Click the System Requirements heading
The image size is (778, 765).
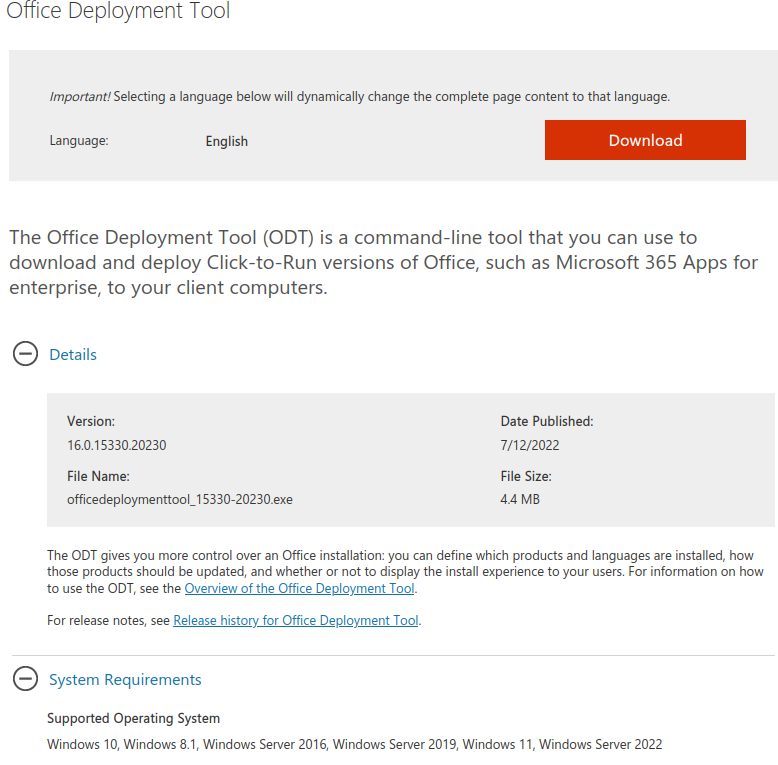coord(125,679)
